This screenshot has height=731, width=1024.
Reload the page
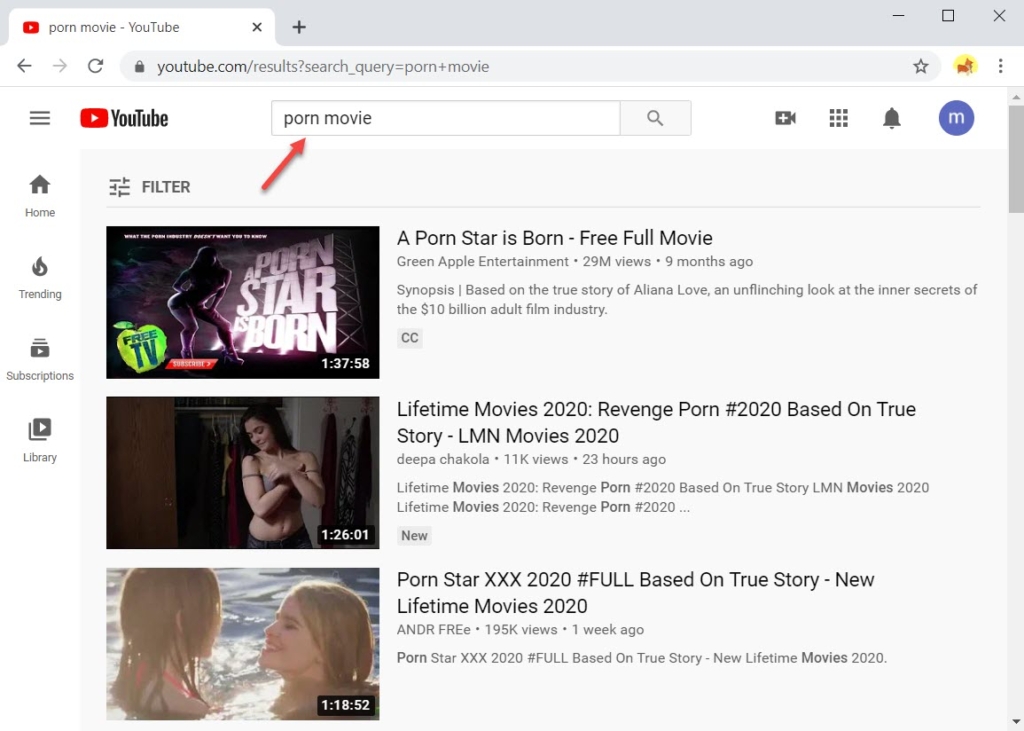pos(95,66)
